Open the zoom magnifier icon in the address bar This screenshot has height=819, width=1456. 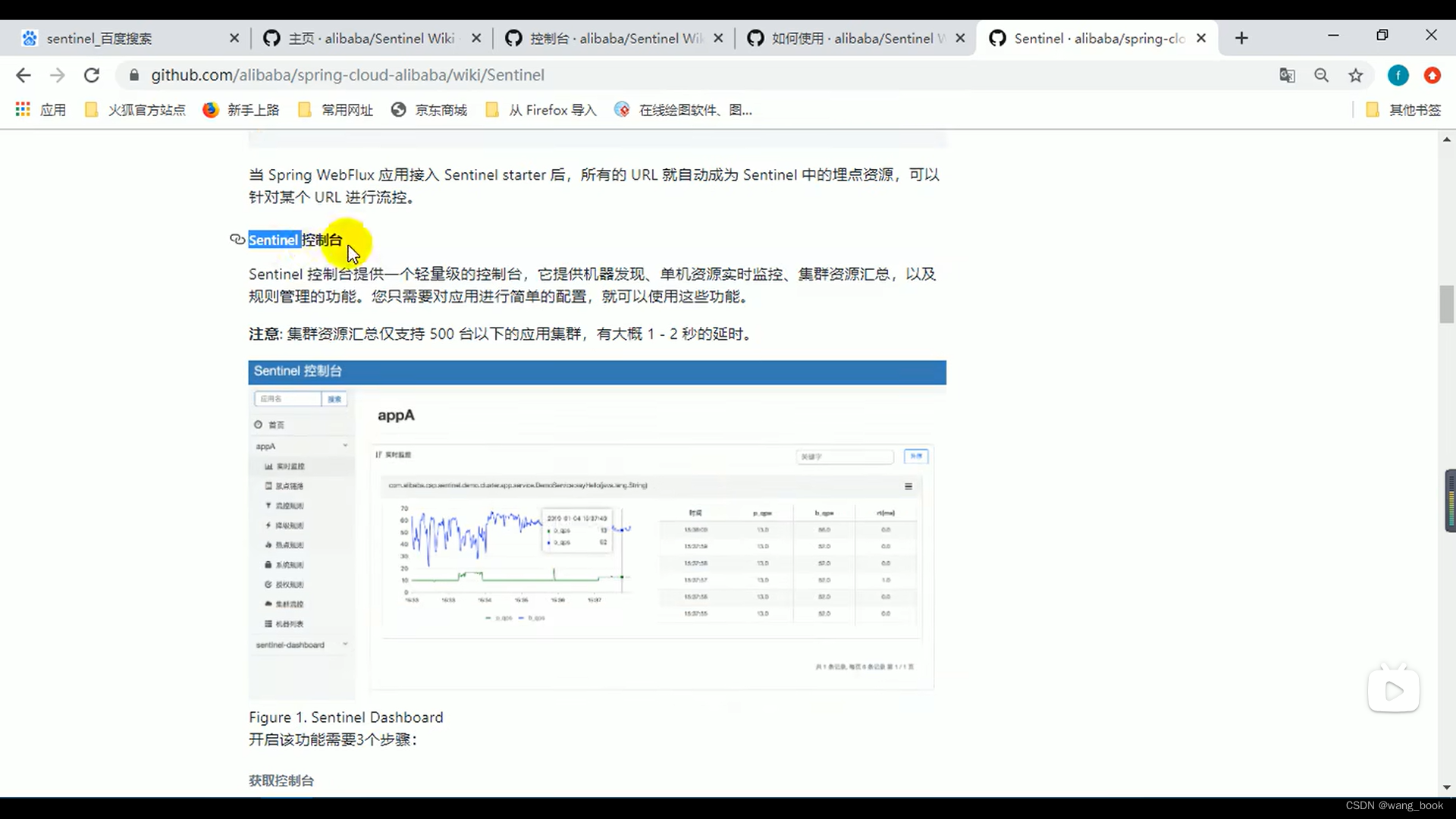point(1322,75)
